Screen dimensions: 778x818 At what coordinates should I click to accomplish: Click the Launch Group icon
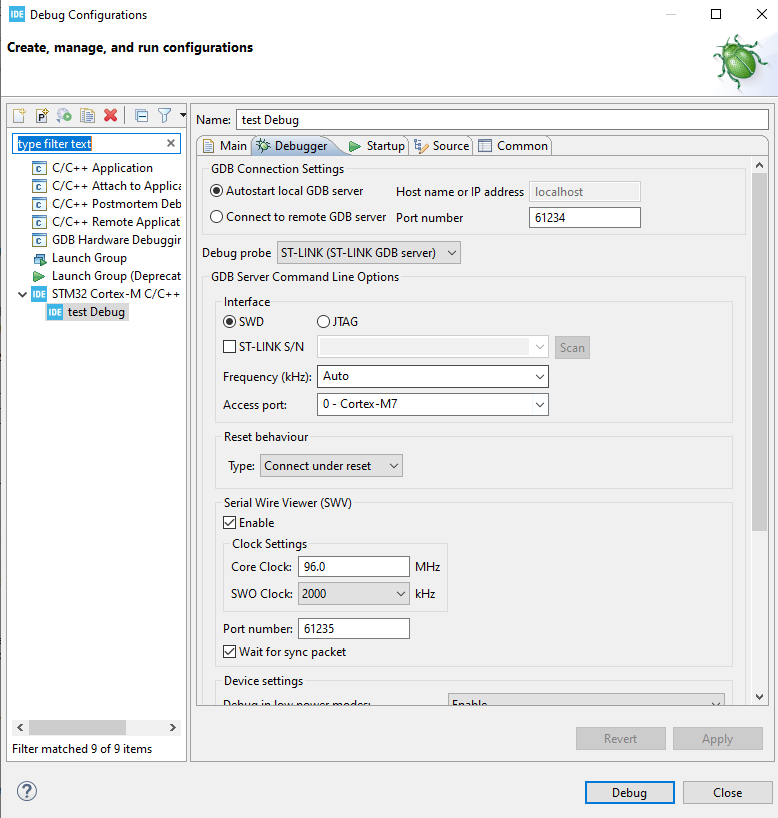[x=40, y=258]
